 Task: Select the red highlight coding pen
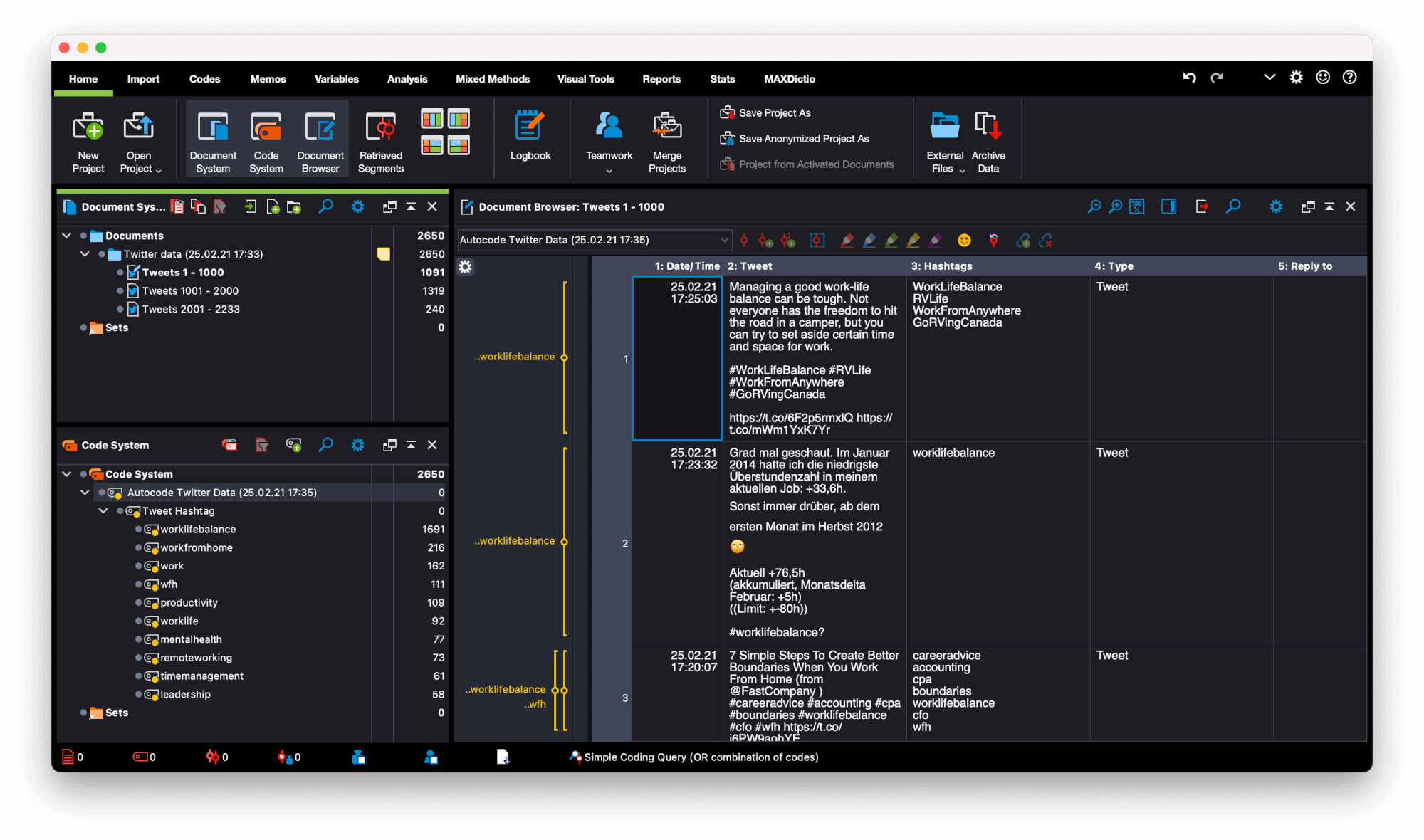(847, 241)
